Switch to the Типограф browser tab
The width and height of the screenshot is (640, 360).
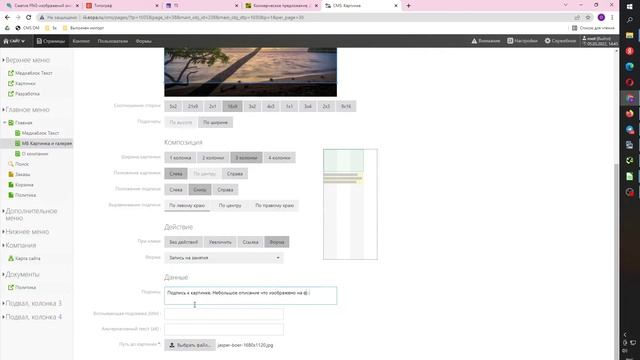point(122,6)
